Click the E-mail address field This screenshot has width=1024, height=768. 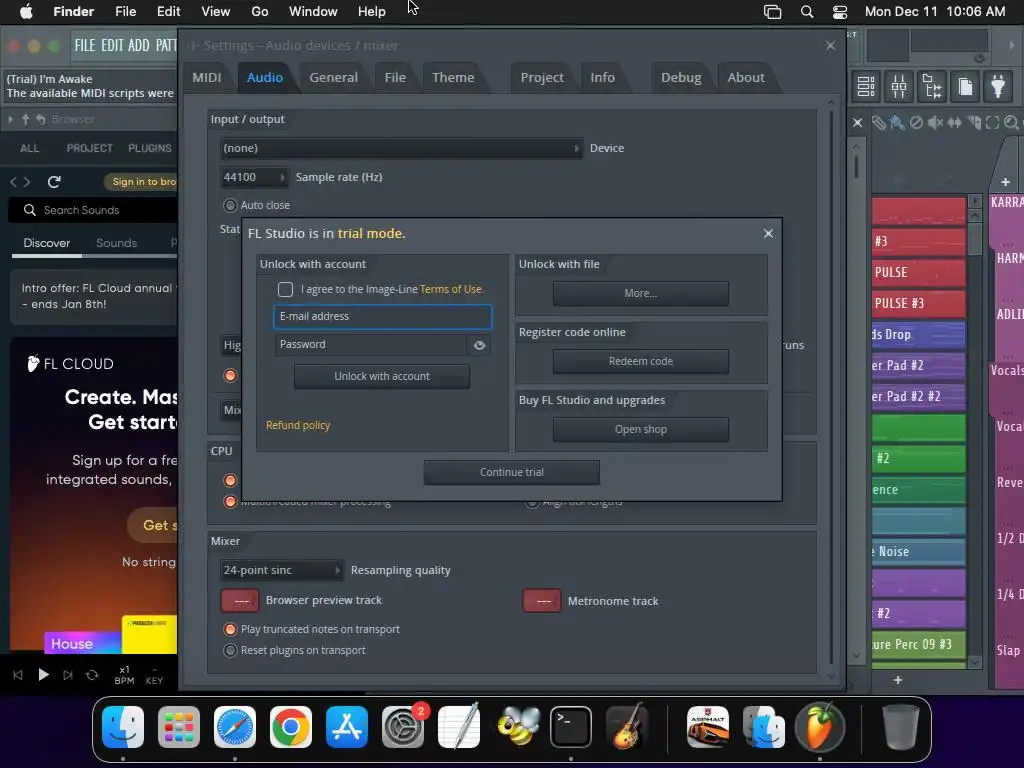(x=383, y=317)
